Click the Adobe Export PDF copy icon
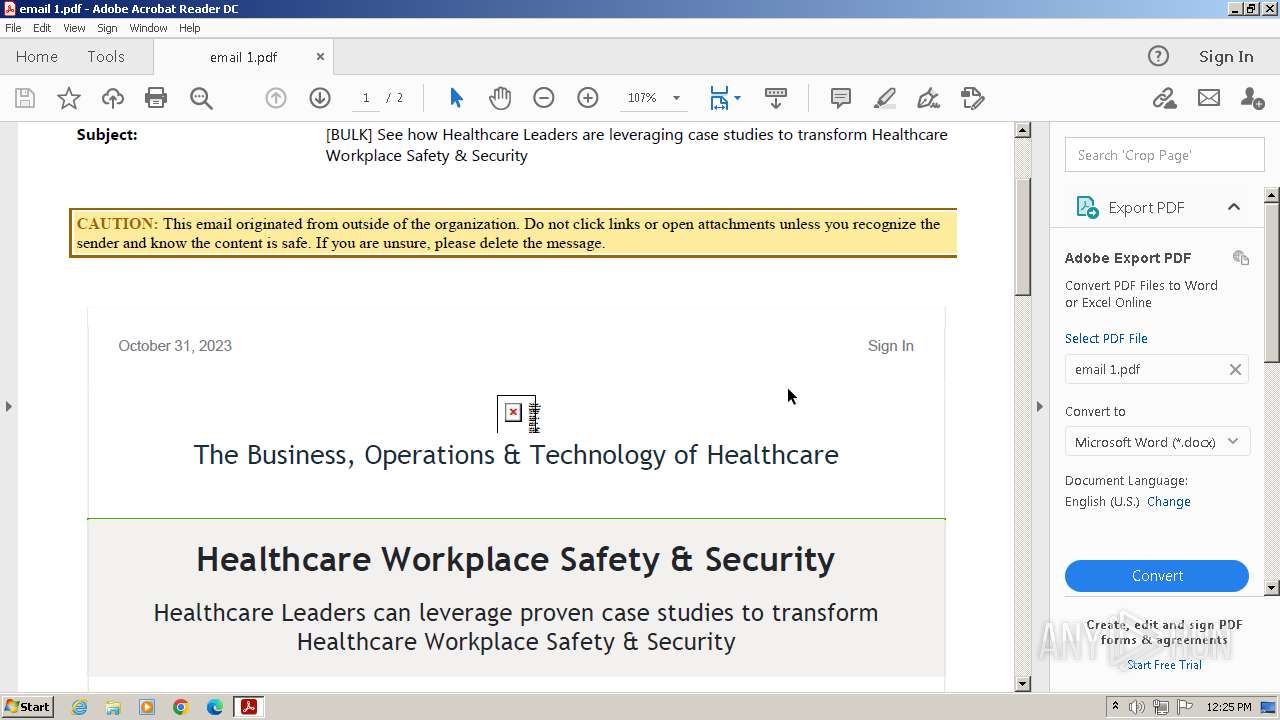The image size is (1280, 720). point(1241,258)
